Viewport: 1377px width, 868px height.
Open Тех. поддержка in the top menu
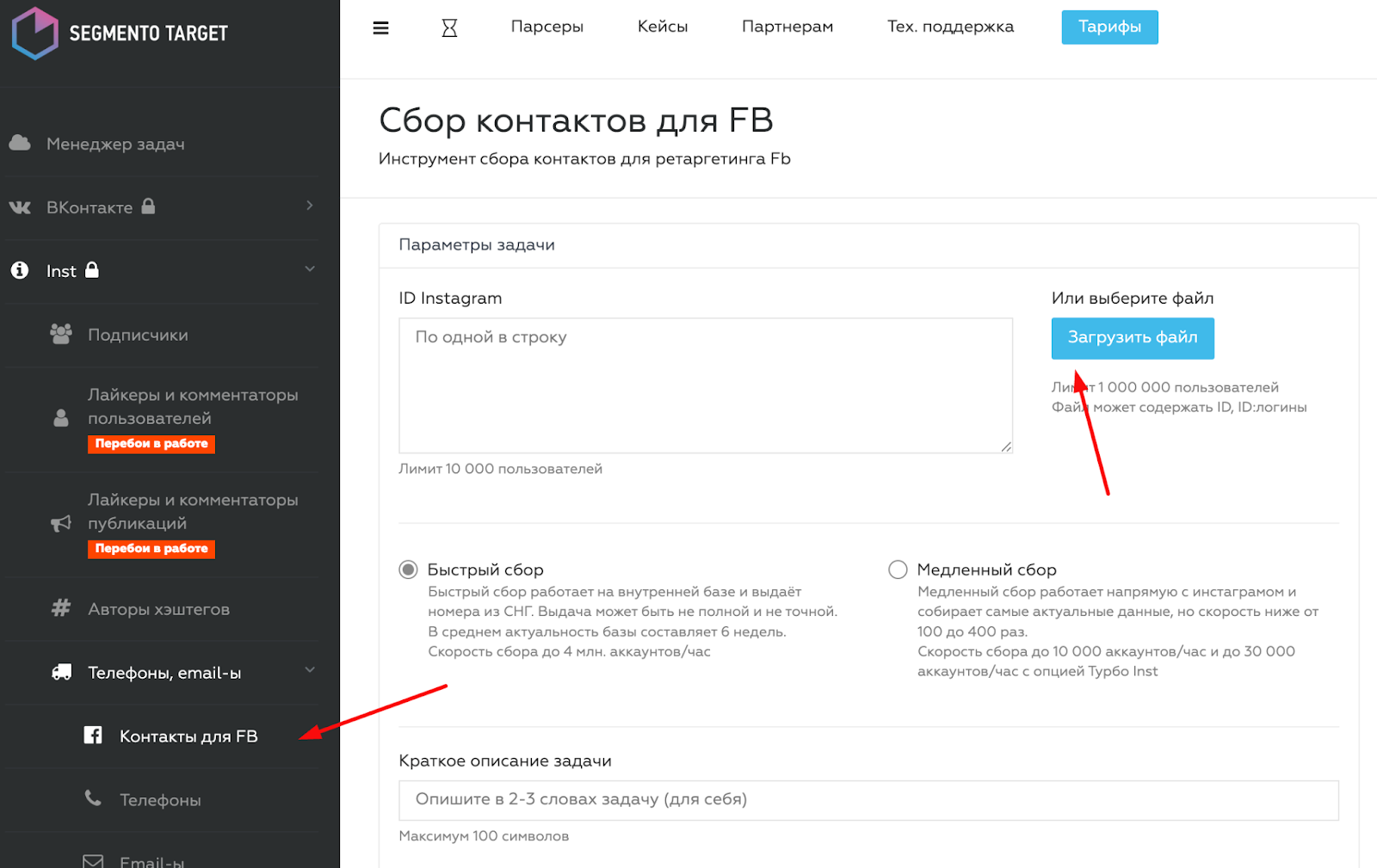[x=951, y=27]
